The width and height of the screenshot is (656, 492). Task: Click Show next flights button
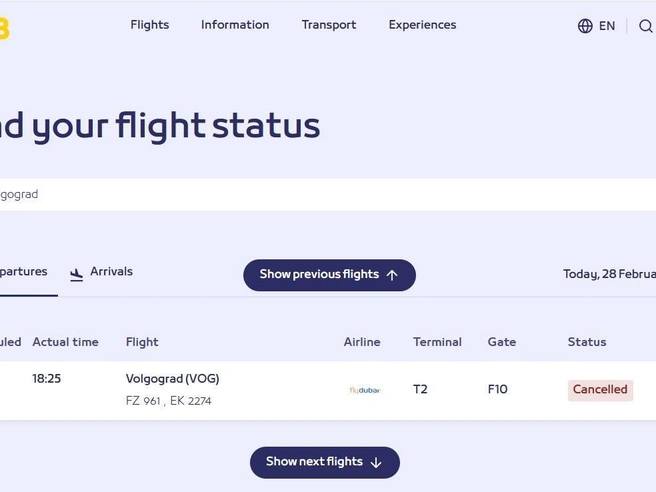click(325, 462)
